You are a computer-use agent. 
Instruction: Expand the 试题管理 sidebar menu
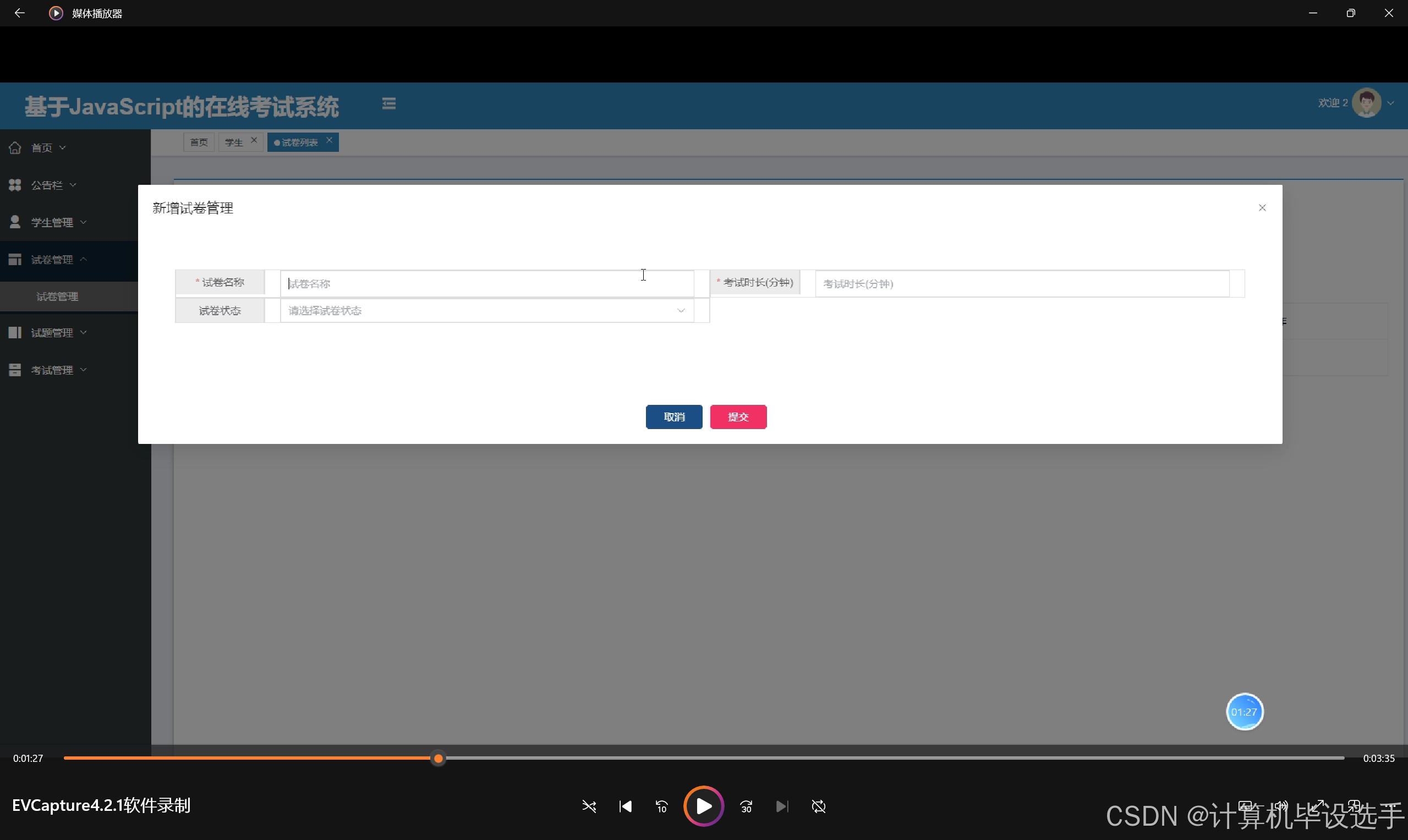[52, 333]
